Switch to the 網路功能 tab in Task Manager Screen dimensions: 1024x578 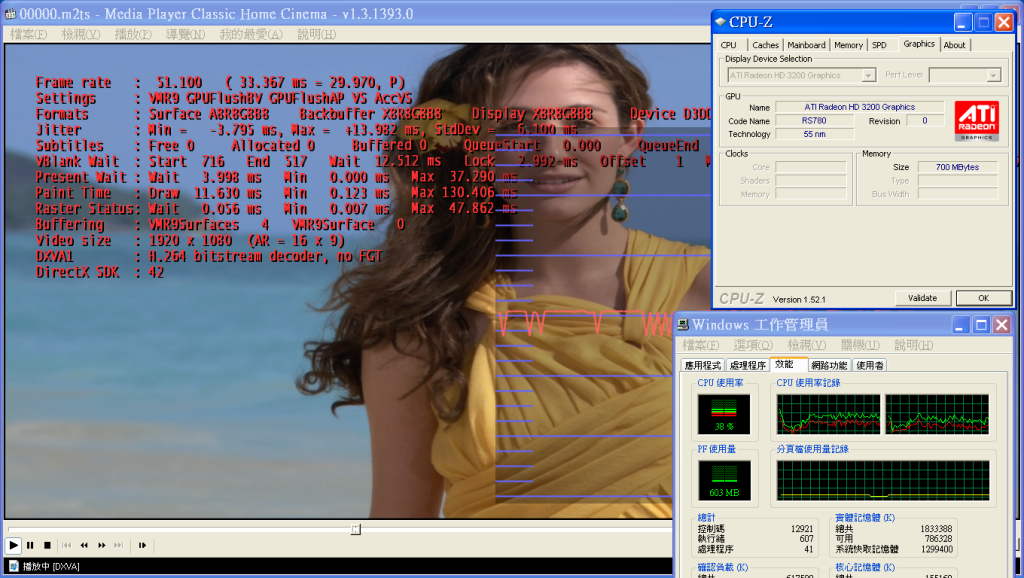tap(829, 365)
